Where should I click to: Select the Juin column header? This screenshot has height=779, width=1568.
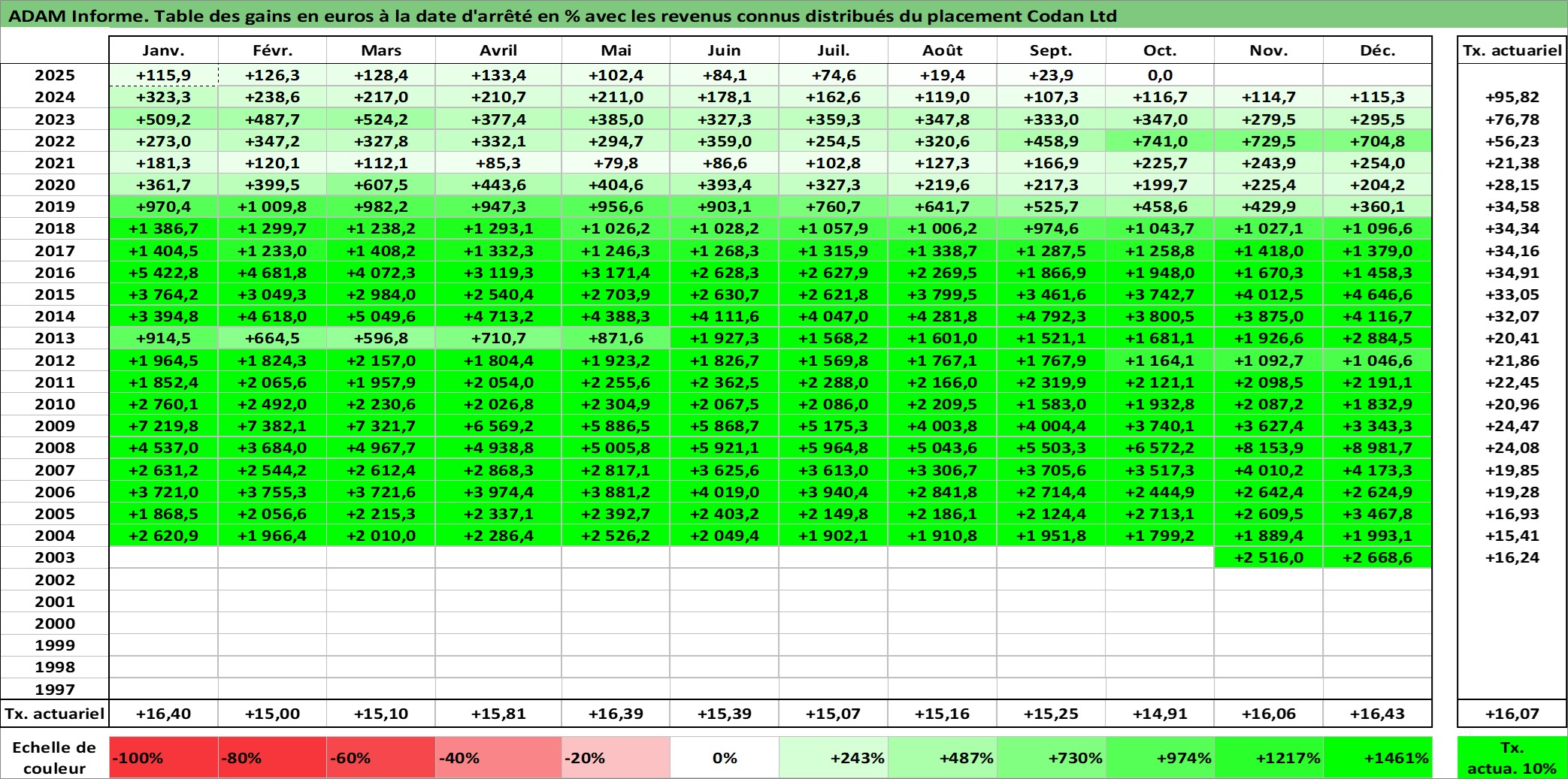tap(725, 50)
